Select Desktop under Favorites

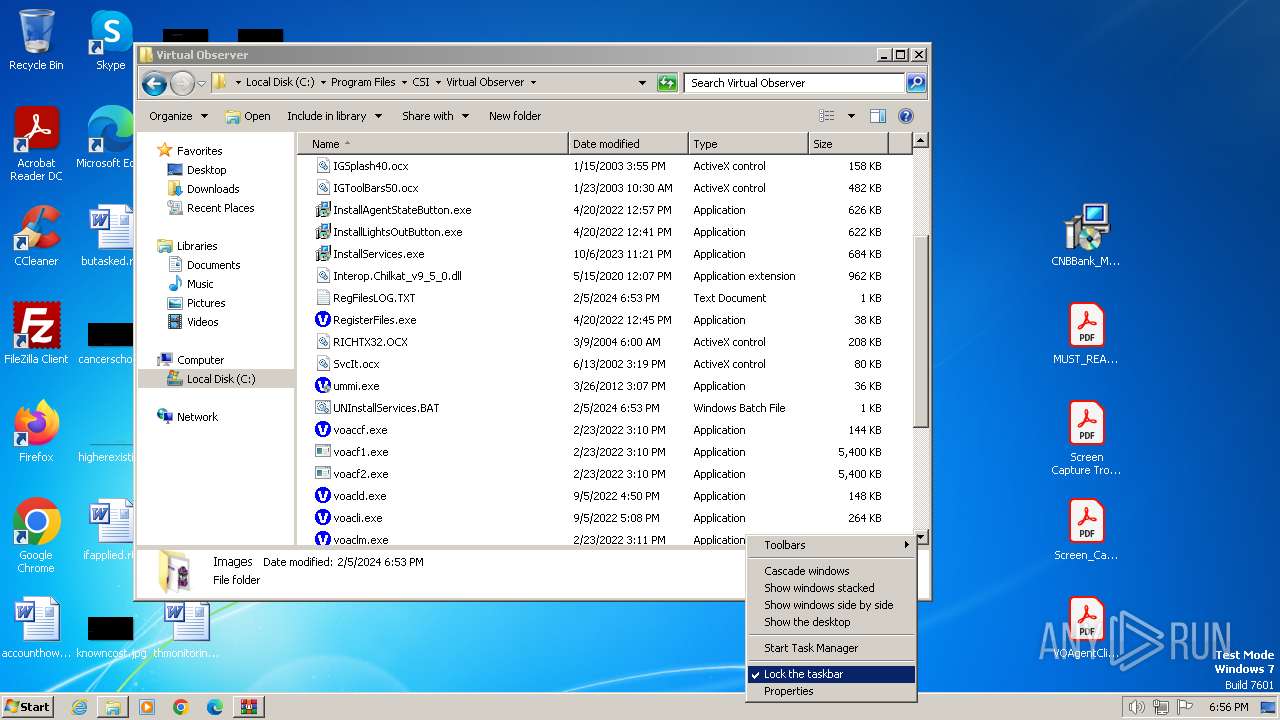point(198,170)
